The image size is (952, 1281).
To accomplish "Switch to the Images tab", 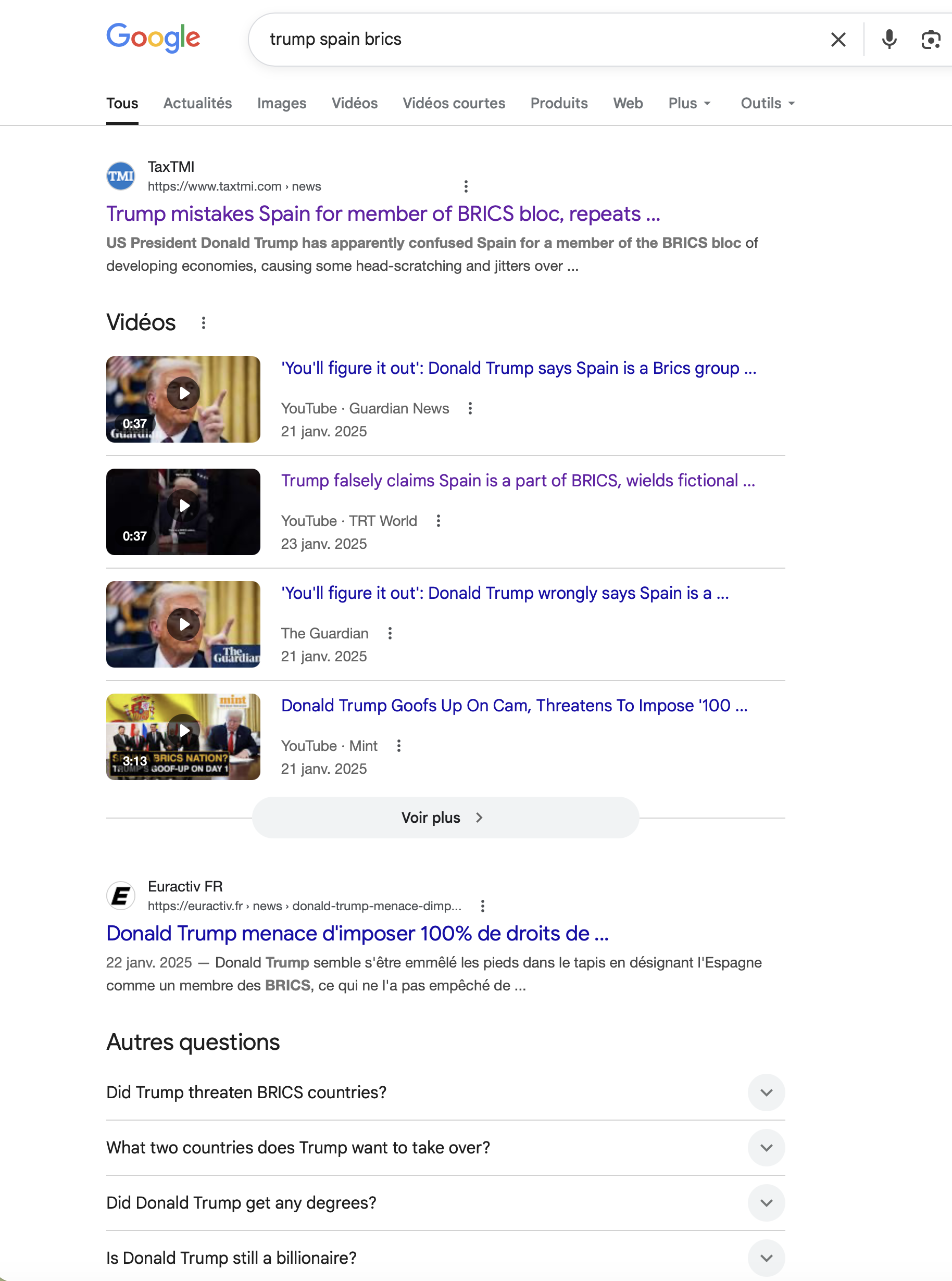I will 281,103.
